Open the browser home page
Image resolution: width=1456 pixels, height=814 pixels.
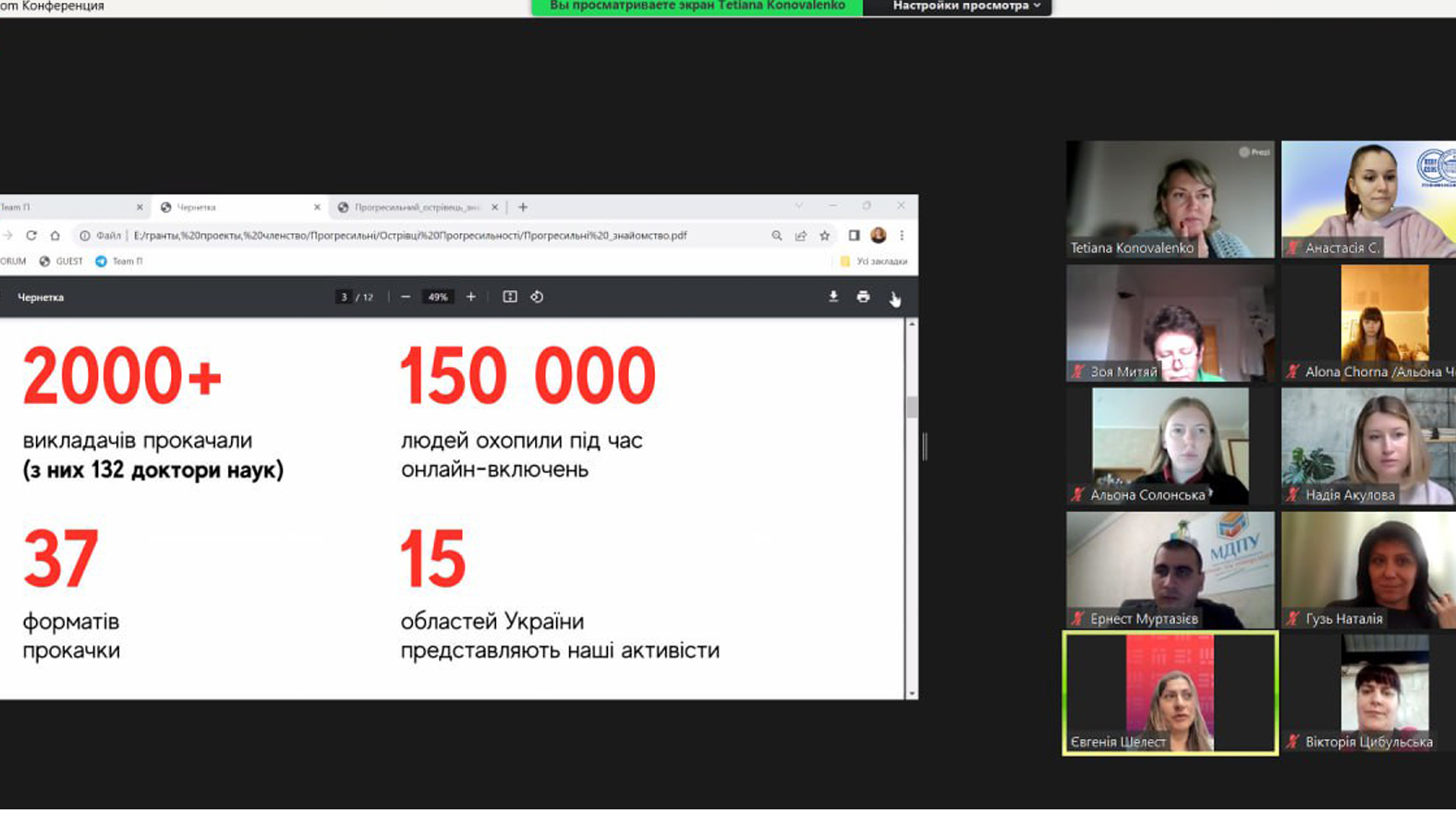pyautogui.click(x=55, y=236)
